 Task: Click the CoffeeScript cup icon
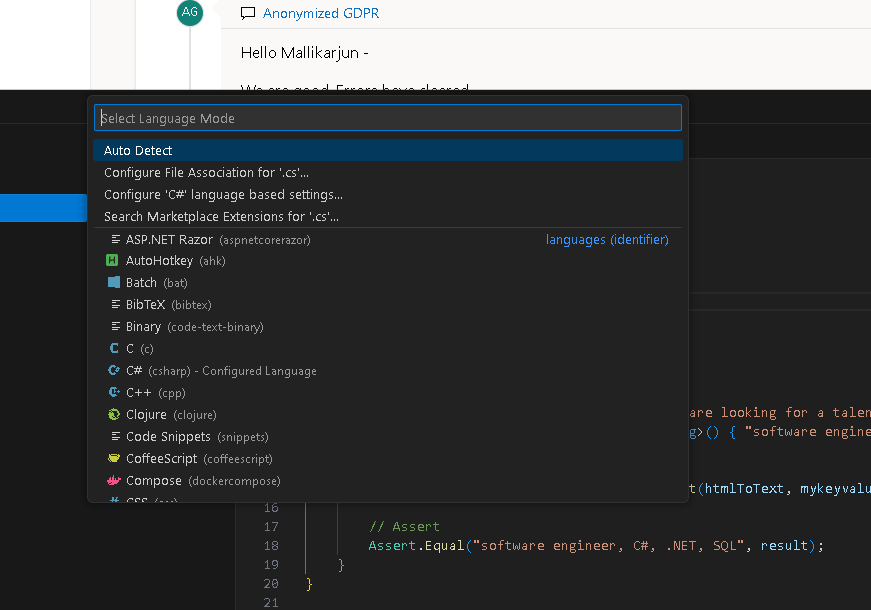click(x=114, y=458)
